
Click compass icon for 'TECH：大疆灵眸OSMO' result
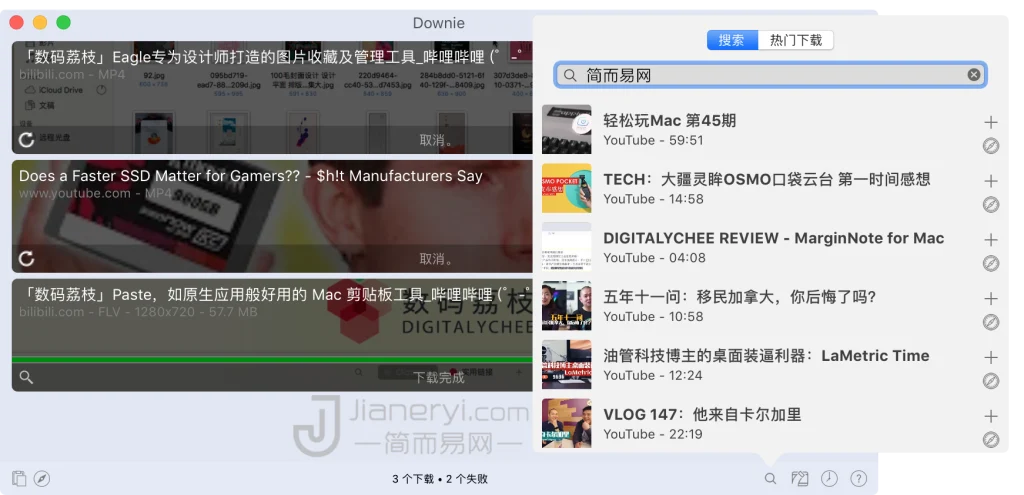(991, 204)
